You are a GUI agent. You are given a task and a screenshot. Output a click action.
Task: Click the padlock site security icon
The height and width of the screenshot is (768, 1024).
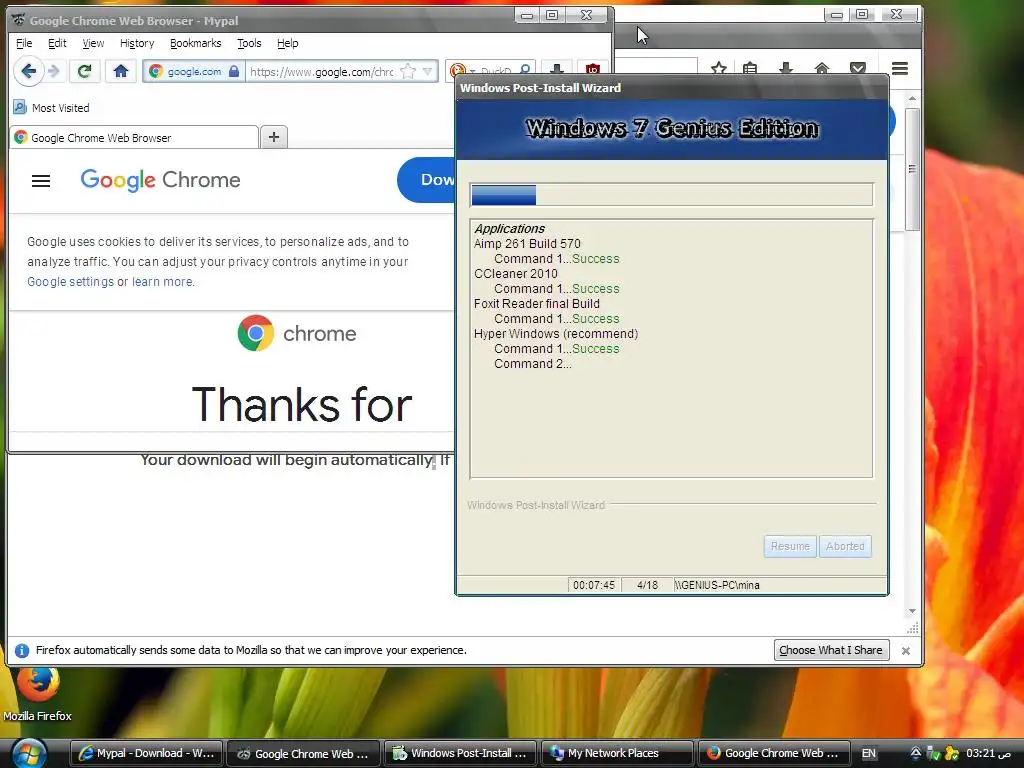coord(234,71)
